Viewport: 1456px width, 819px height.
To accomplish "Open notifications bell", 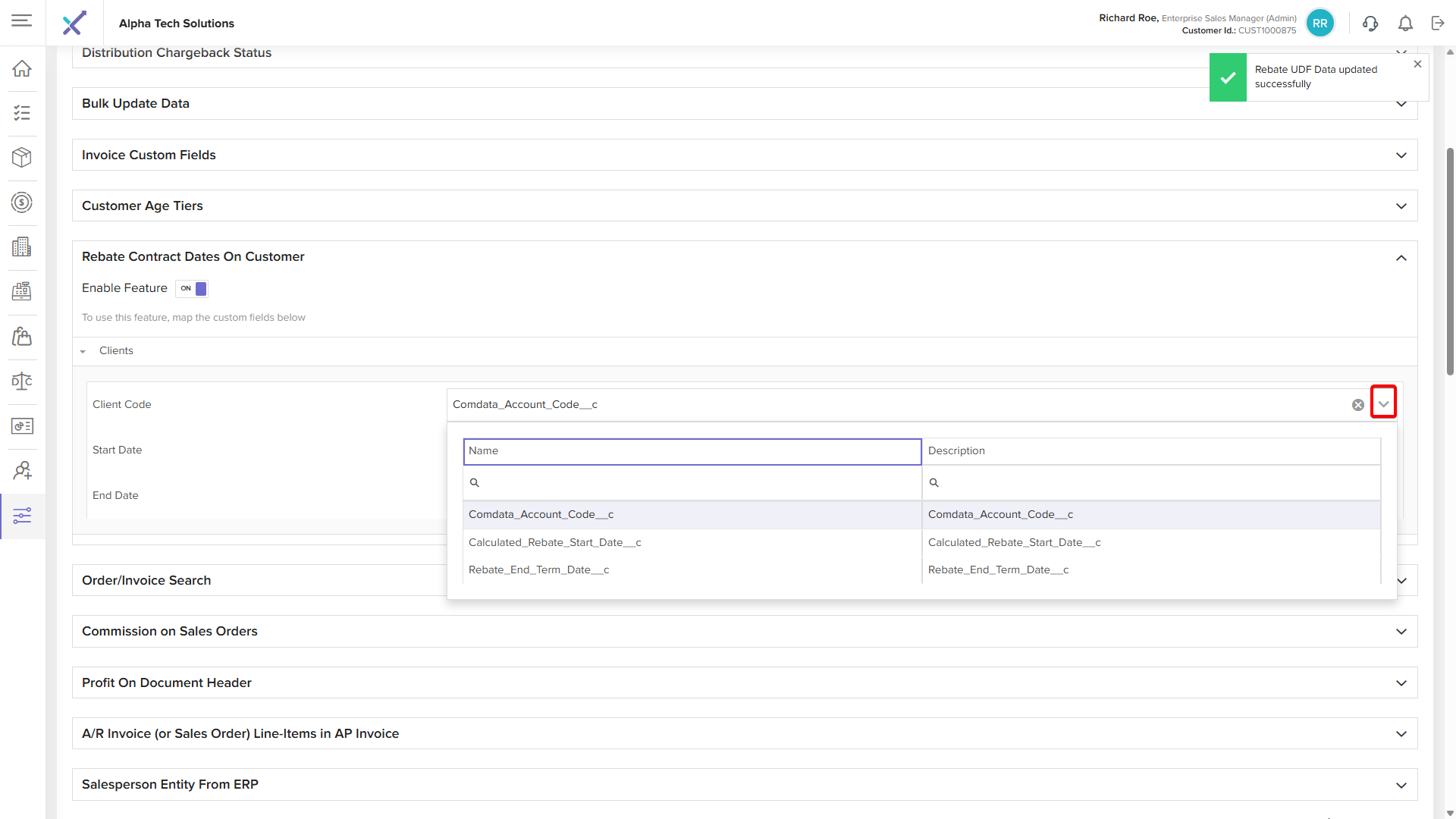I will coord(1405,24).
